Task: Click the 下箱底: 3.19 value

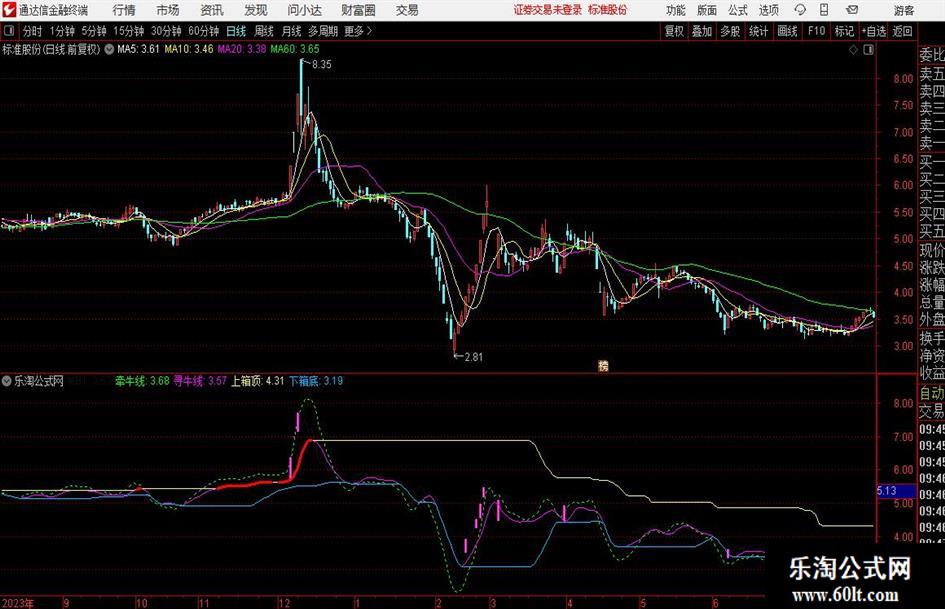Action: 316,381
